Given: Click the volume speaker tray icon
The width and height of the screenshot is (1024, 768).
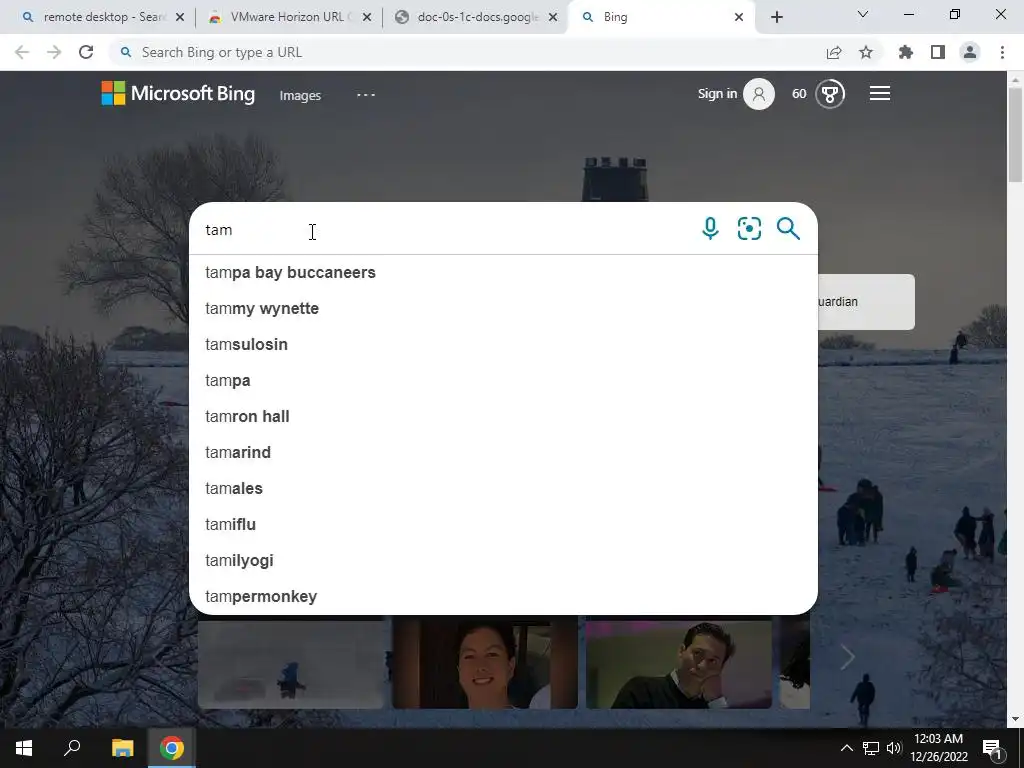Looking at the screenshot, I should (x=894, y=748).
